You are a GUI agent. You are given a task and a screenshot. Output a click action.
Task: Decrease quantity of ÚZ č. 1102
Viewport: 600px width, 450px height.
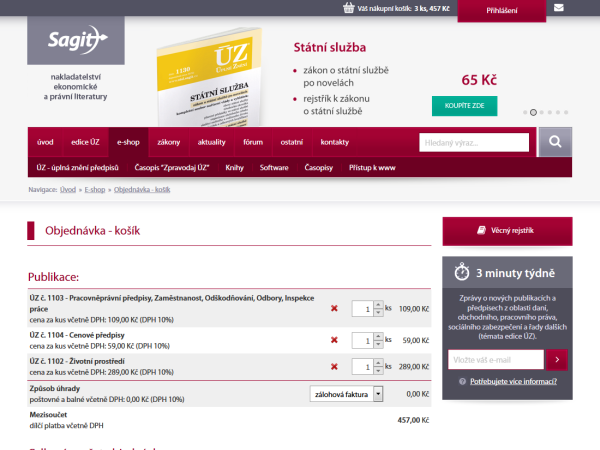pyautogui.click(x=378, y=370)
